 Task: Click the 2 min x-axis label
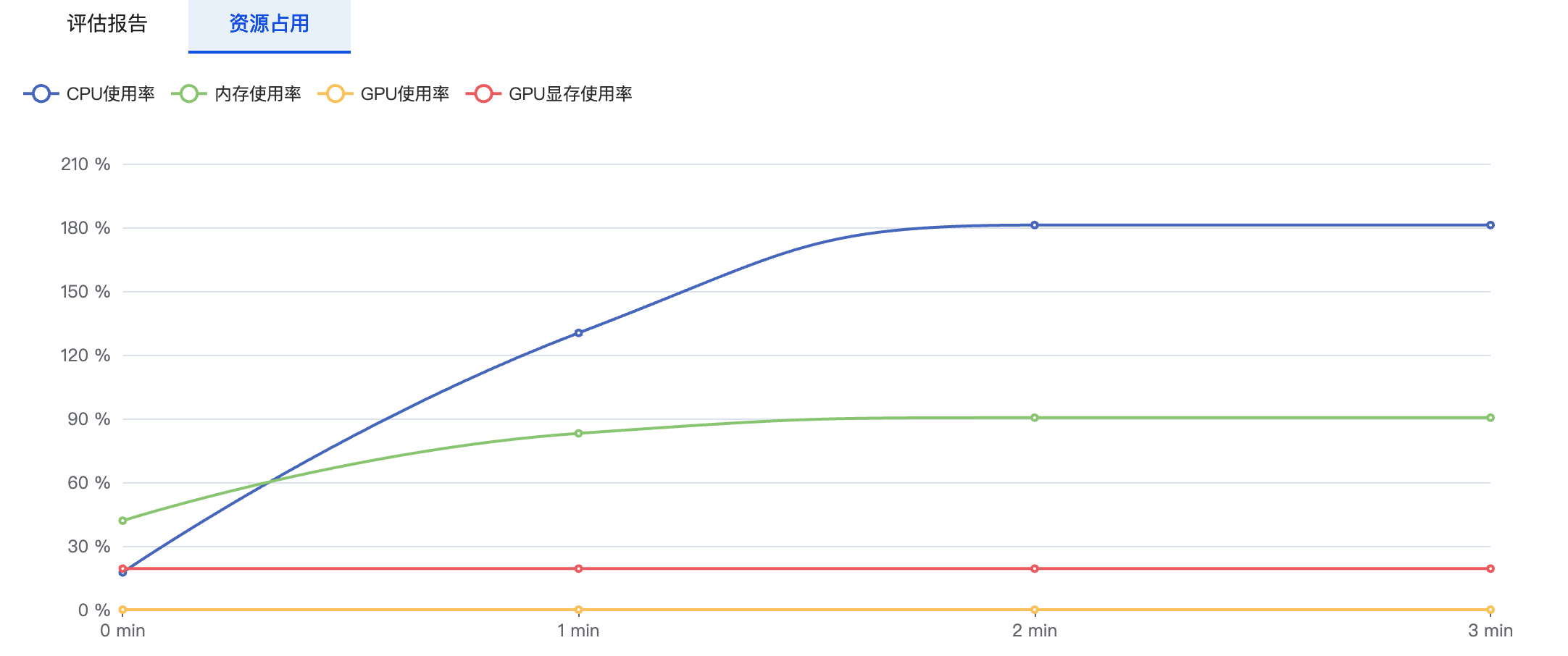coord(1034,631)
